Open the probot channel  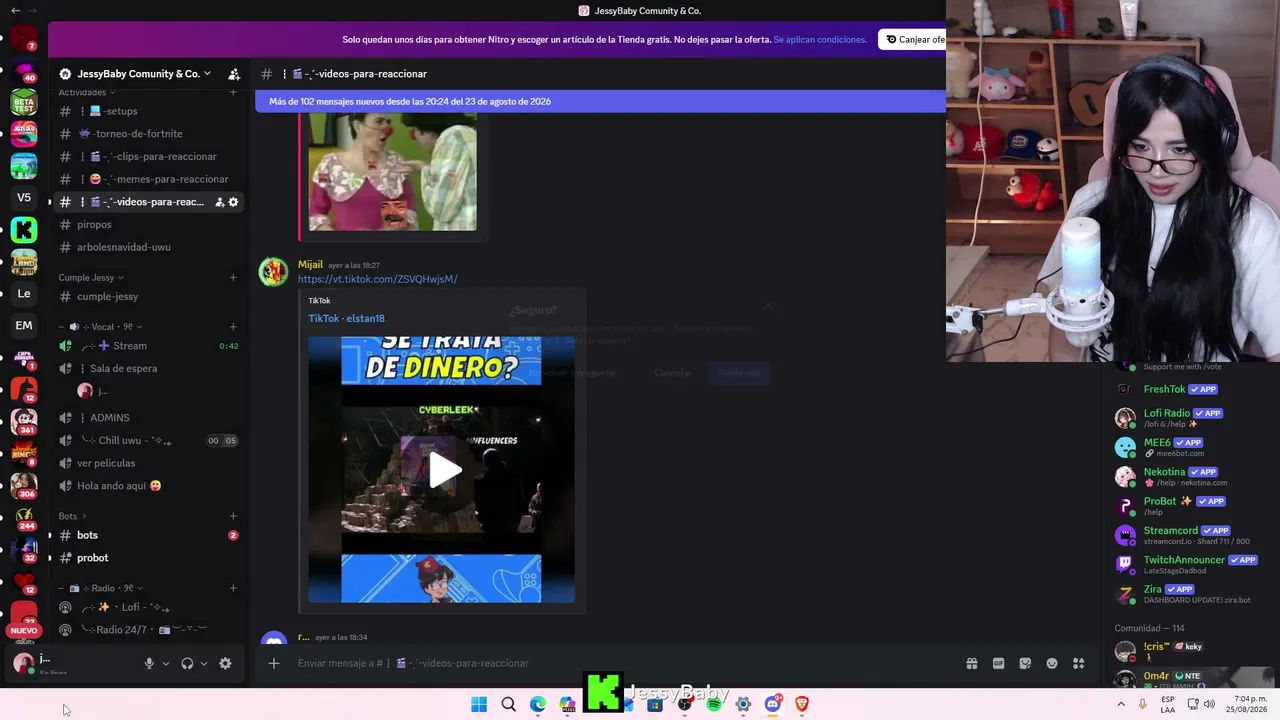coord(148,558)
